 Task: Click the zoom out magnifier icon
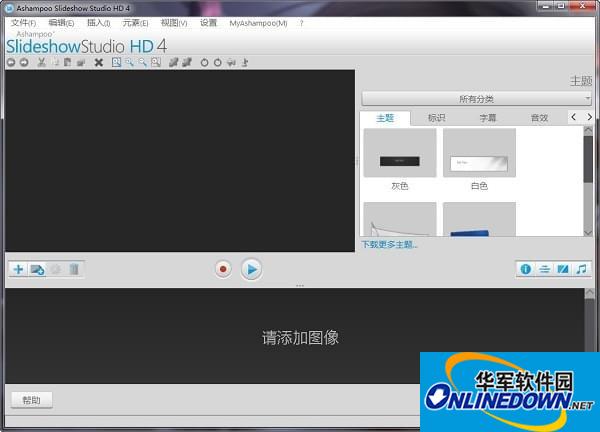pyautogui.click(x=143, y=62)
